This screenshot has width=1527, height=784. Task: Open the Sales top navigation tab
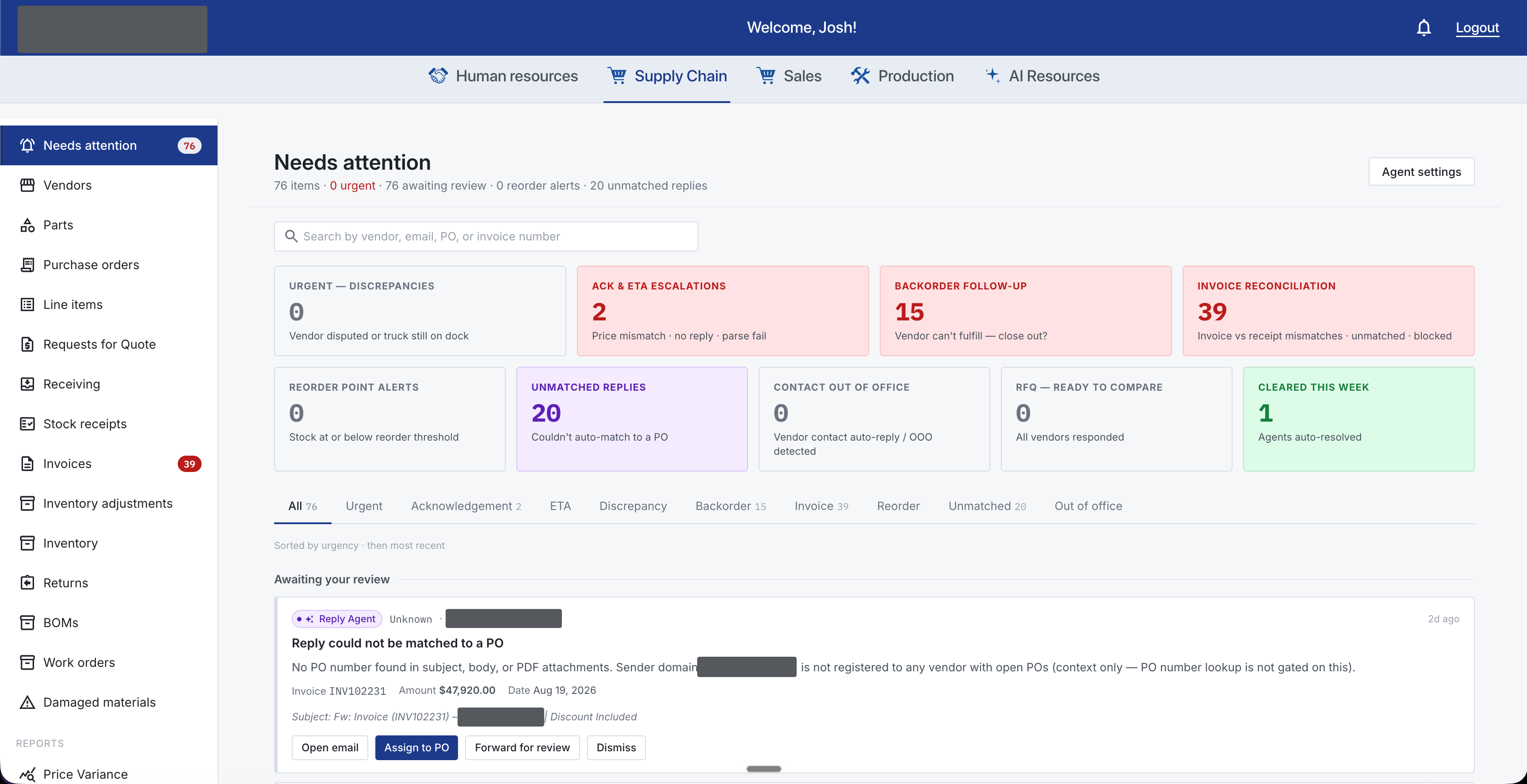(789, 76)
